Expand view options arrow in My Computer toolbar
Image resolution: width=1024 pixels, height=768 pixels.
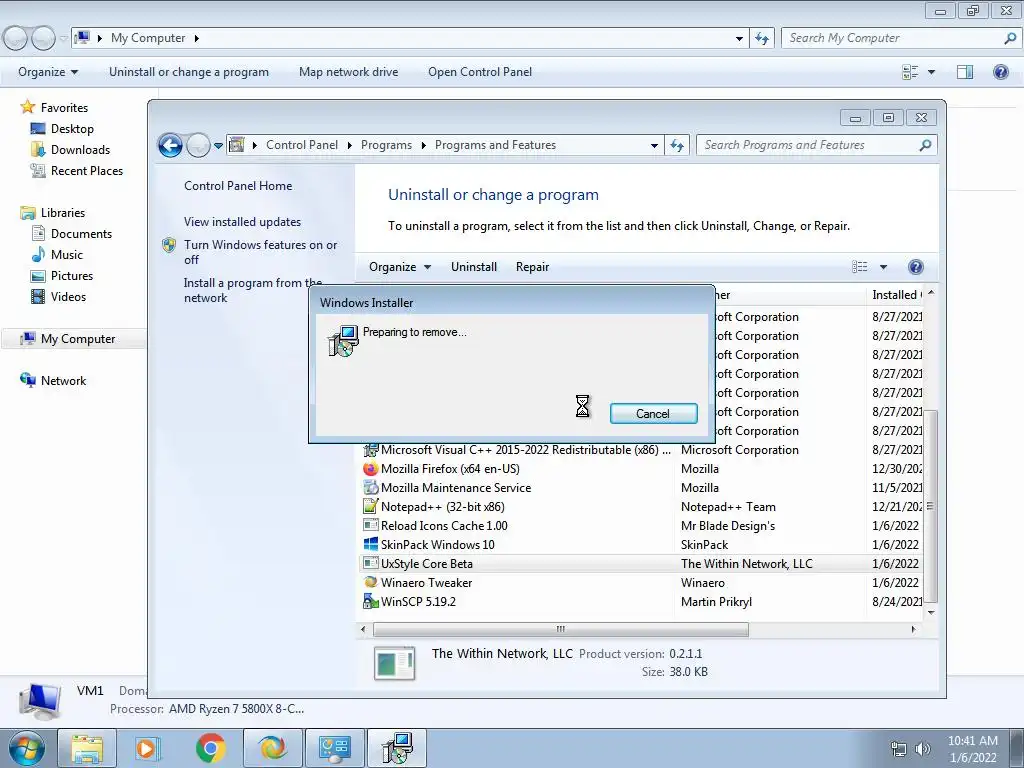click(x=931, y=72)
